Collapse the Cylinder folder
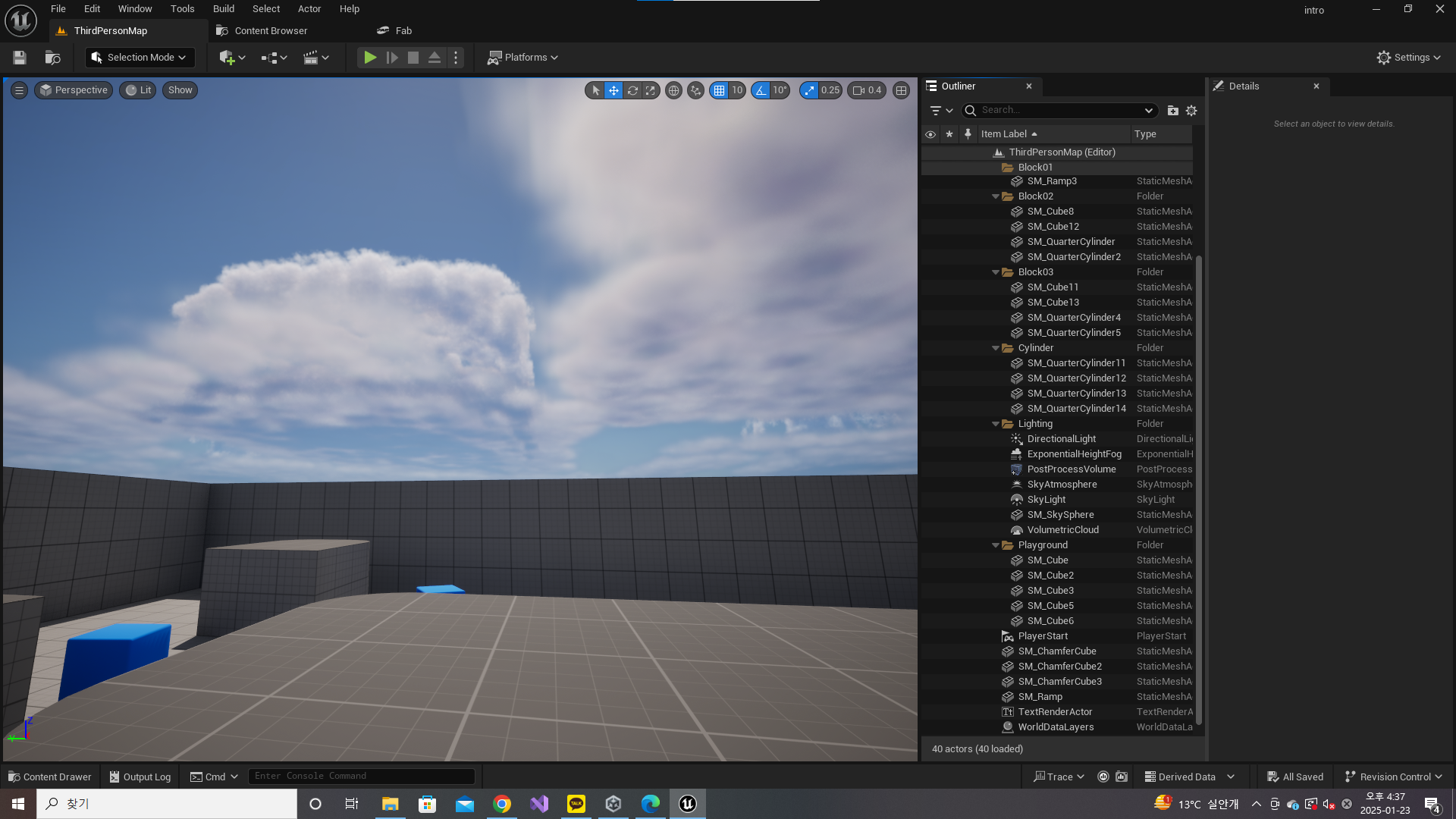This screenshot has height=819, width=1456. pos(996,348)
